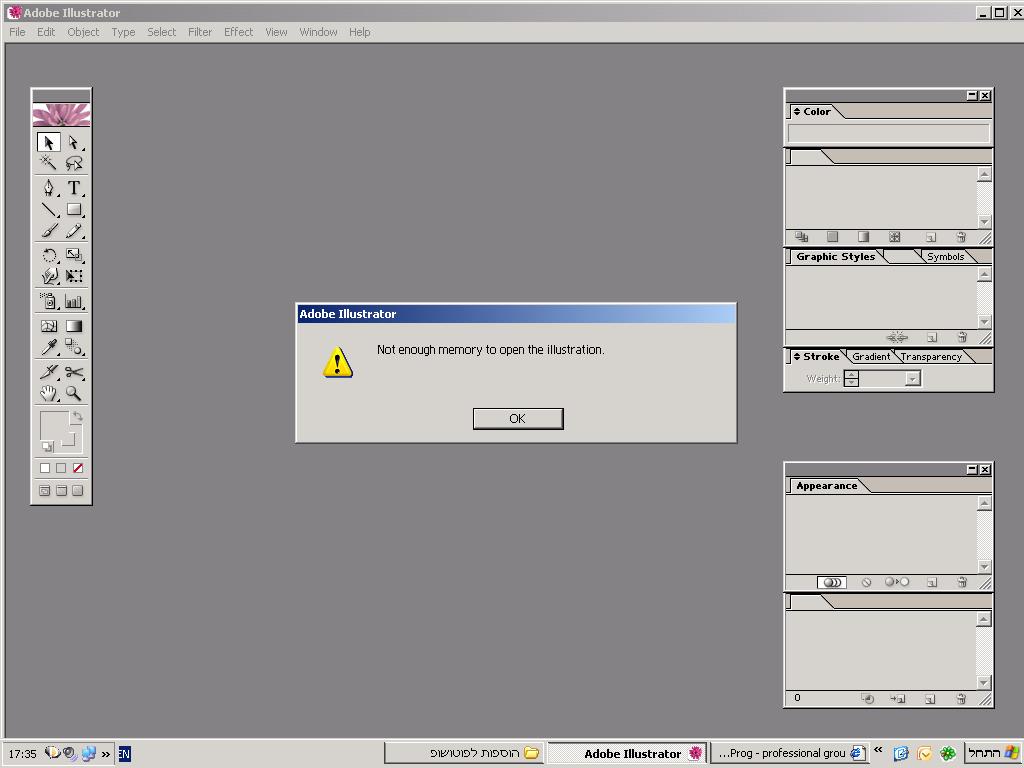
Task: Switch to Standard Screen Mode
Action: click(44, 490)
